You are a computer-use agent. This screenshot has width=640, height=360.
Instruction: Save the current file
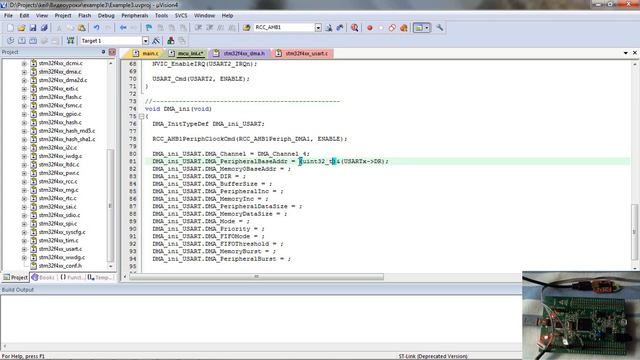(33, 28)
